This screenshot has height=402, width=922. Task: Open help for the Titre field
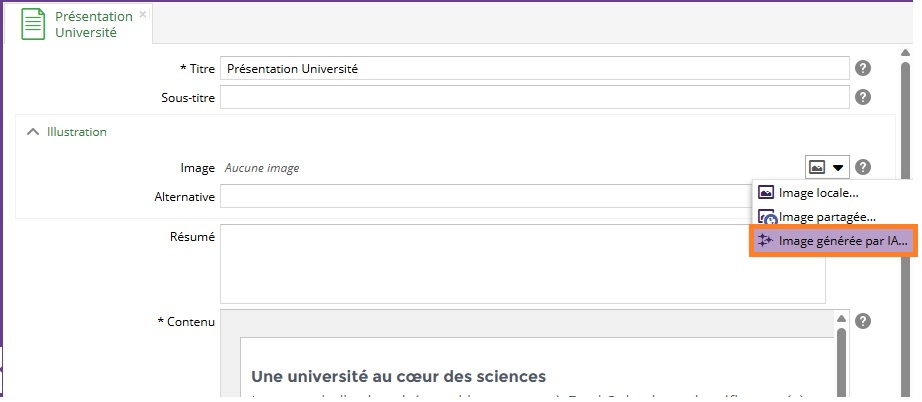[x=863, y=68]
